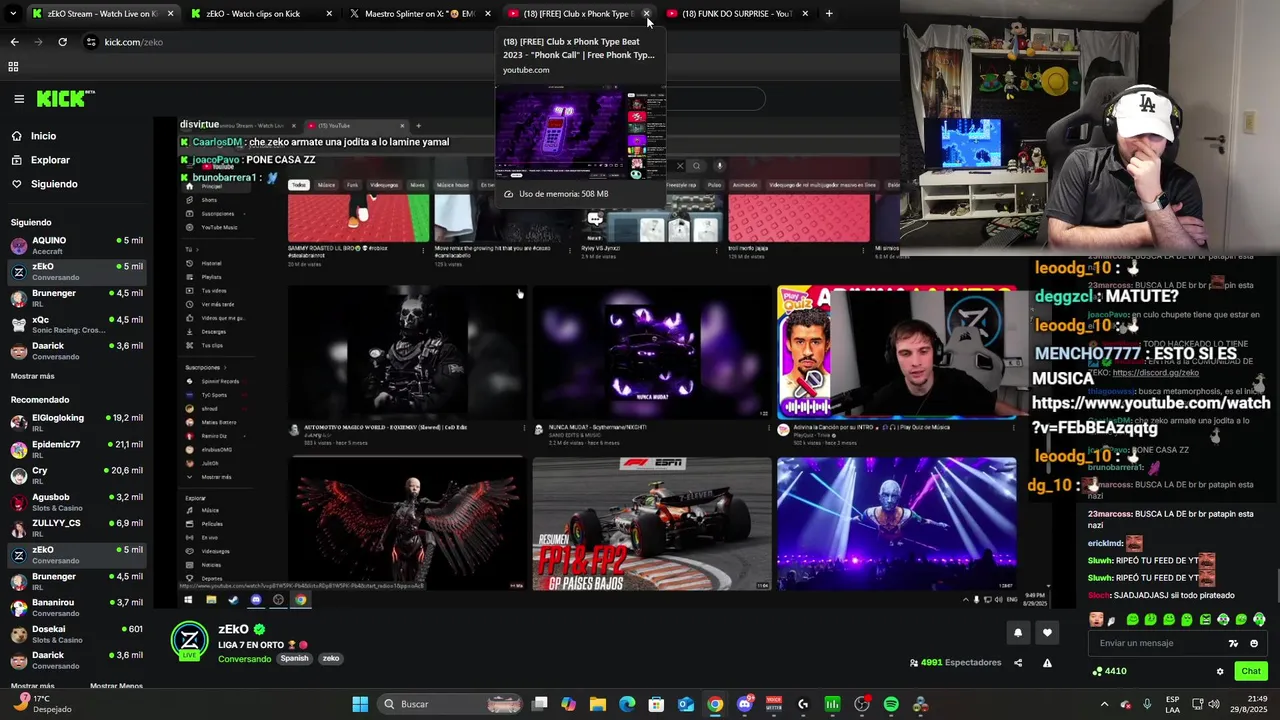Image resolution: width=1280 pixels, height=720 pixels.
Task: Open site info icon beside kick.com address
Action: [91, 42]
